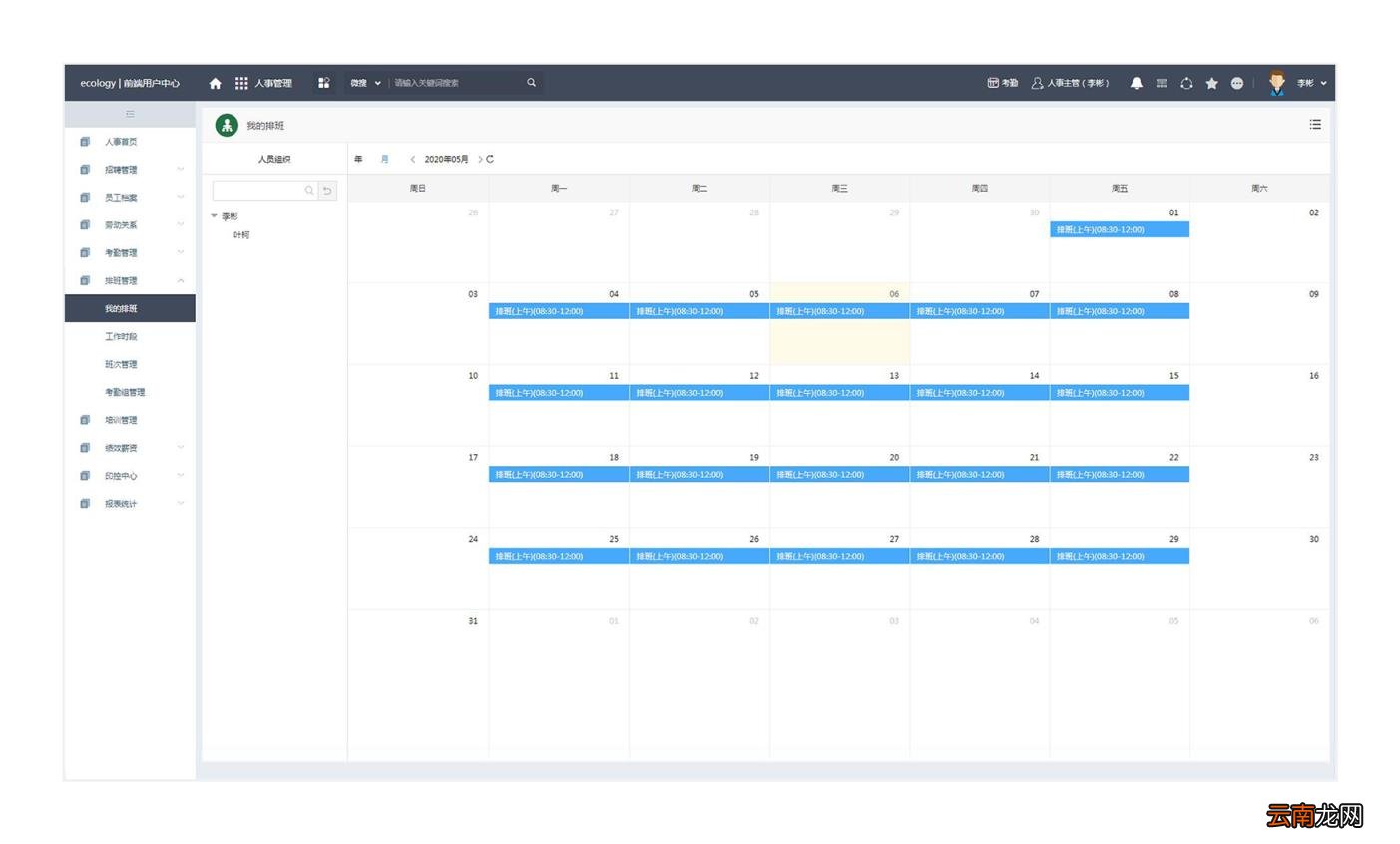The height and width of the screenshot is (844, 1400).
Task: Collapse the left sidebar menu toggle
Action: 130,114
